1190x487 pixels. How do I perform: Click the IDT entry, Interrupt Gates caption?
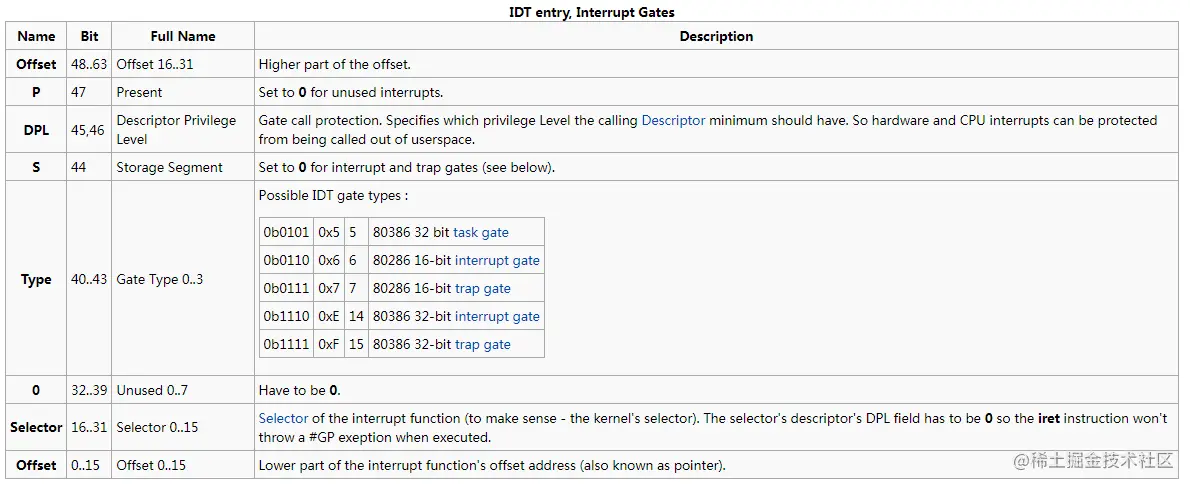(592, 12)
